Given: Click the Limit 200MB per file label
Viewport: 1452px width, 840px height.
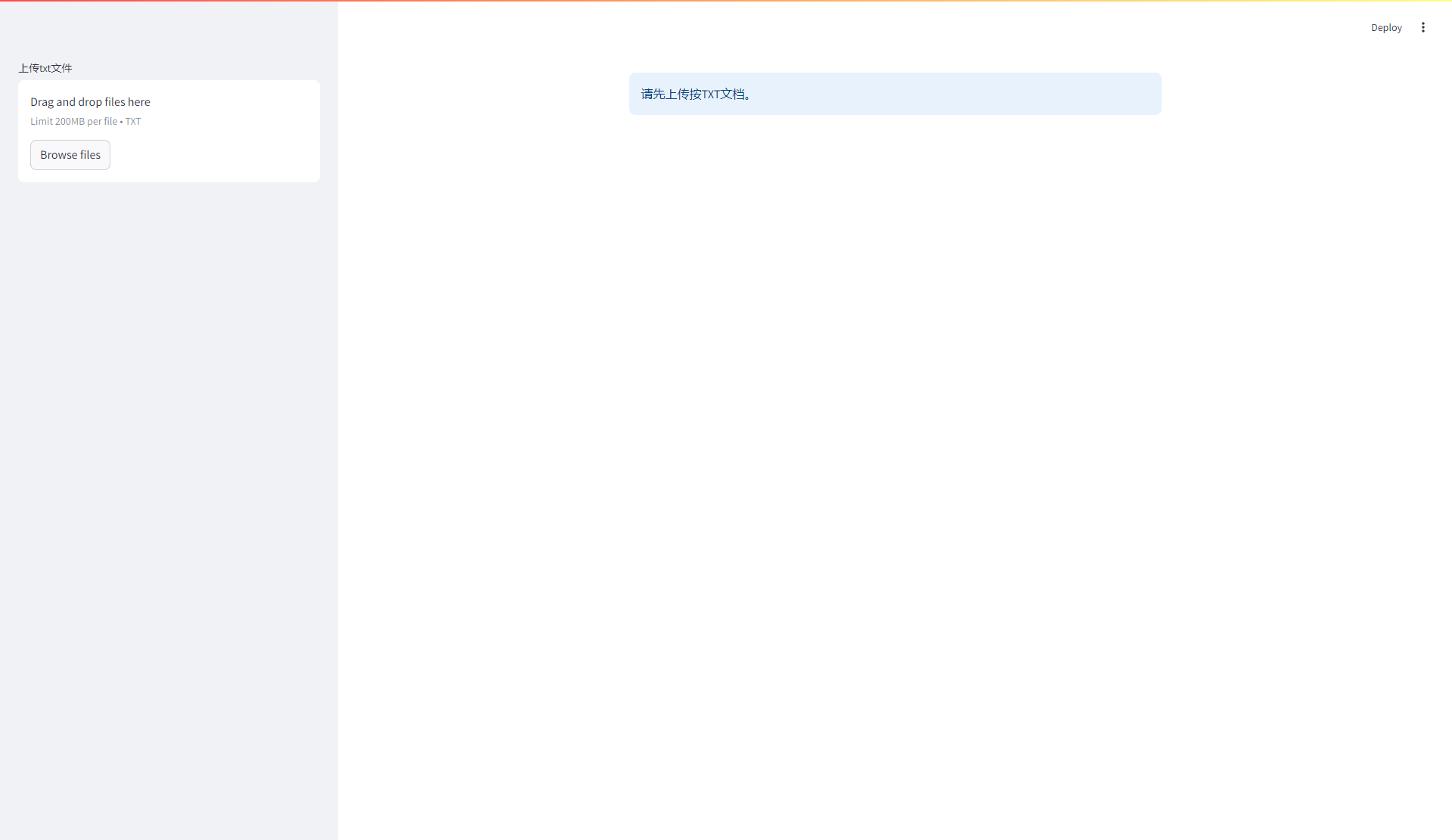Looking at the screenshot, I should (x=85, y=121).
